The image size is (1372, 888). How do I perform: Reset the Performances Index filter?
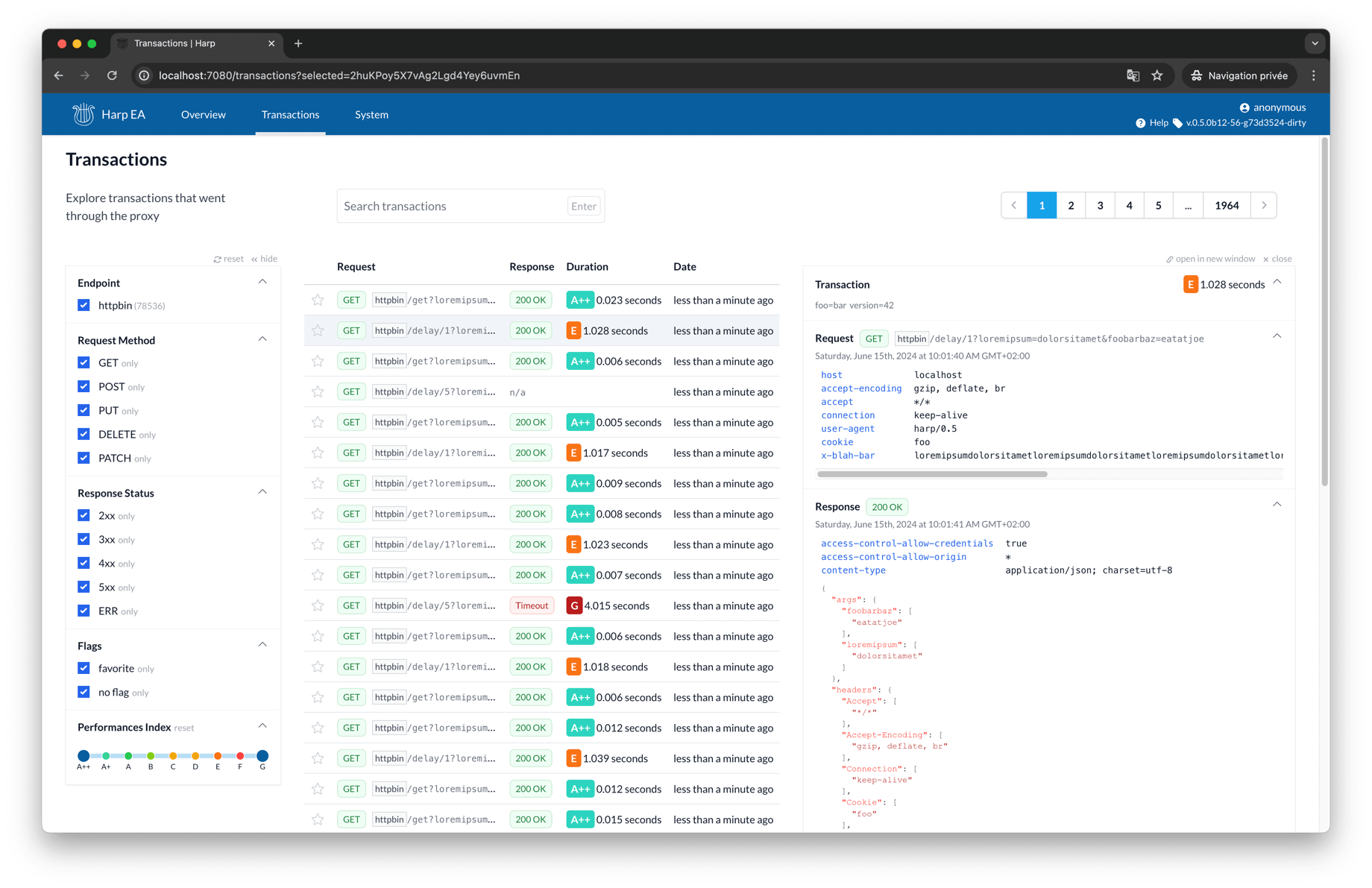(184, 728)
